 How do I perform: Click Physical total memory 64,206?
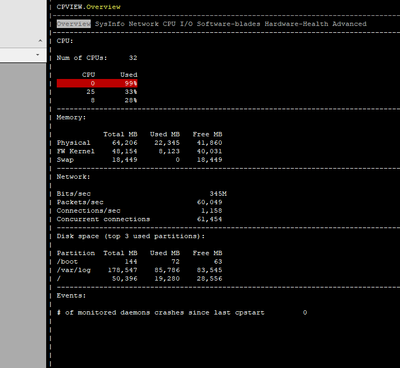(125, 143)
